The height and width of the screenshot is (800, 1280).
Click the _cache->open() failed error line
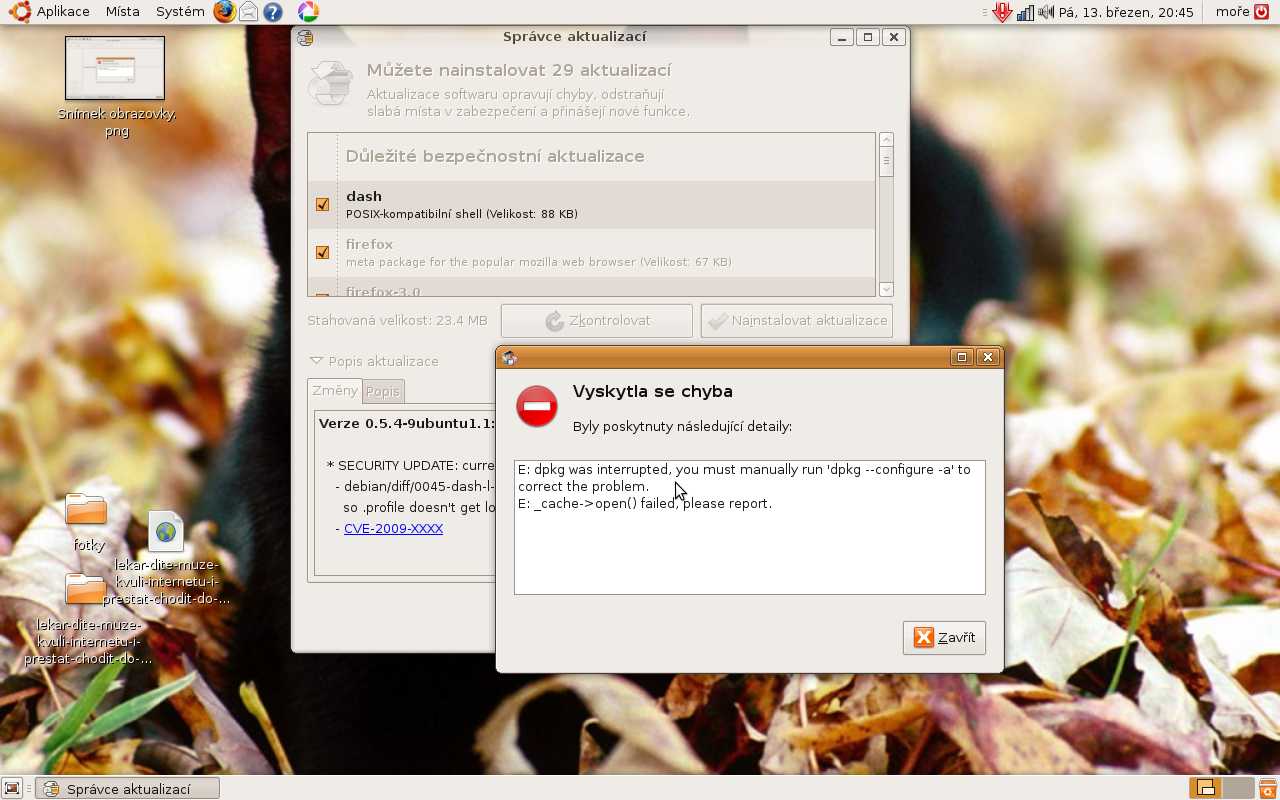point(645,503)
